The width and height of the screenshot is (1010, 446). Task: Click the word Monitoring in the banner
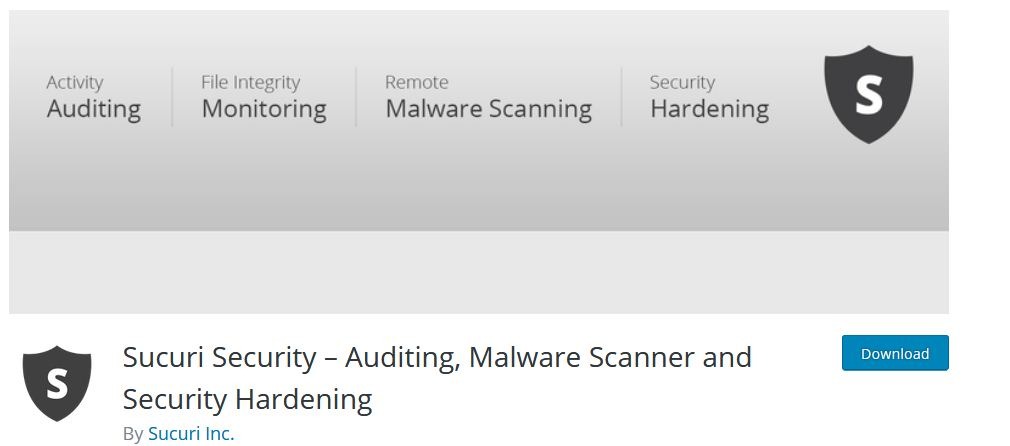pos(264,109)
